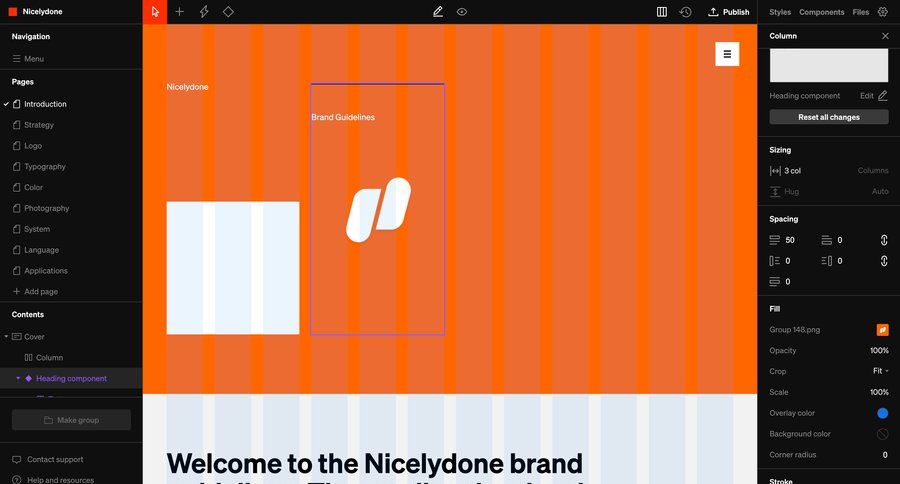Select the white square block on canvas
The width and height of the screenshot is (900, 484).
coord(233,268)
